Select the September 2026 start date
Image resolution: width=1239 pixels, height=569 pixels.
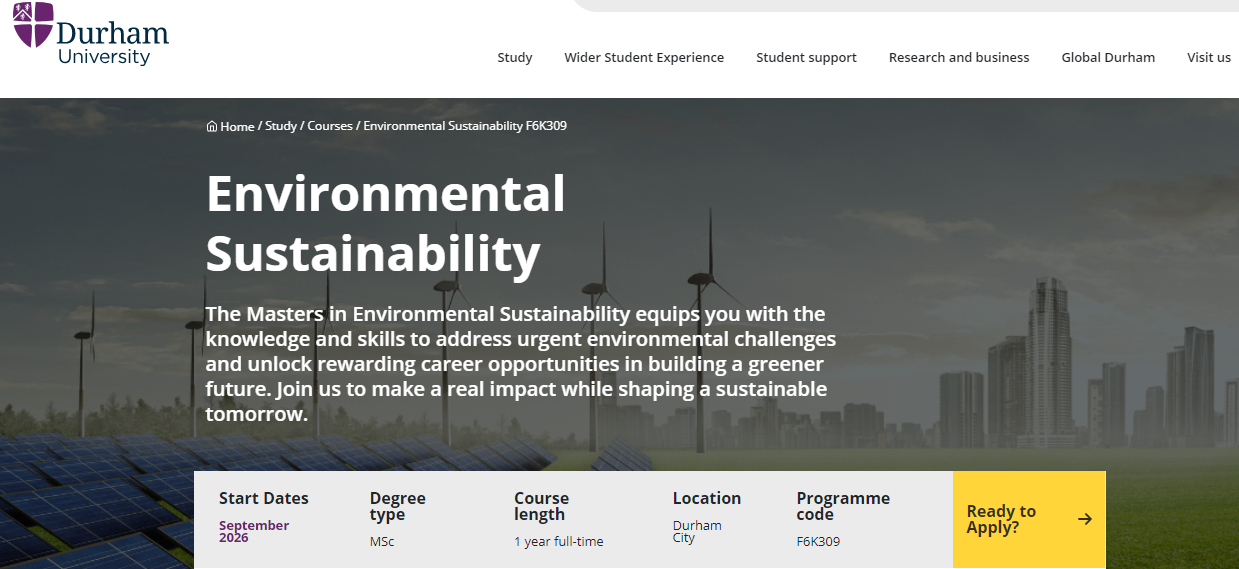(254, 531)
